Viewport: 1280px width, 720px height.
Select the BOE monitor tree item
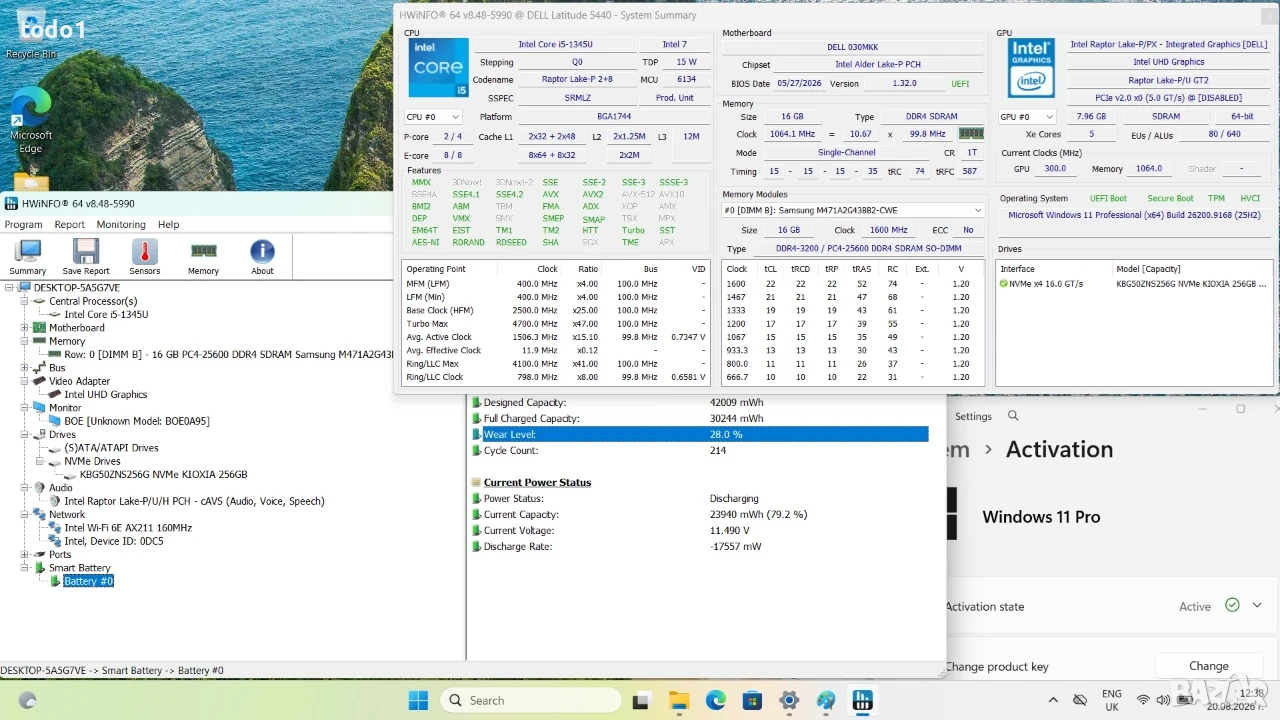(137, 421)
